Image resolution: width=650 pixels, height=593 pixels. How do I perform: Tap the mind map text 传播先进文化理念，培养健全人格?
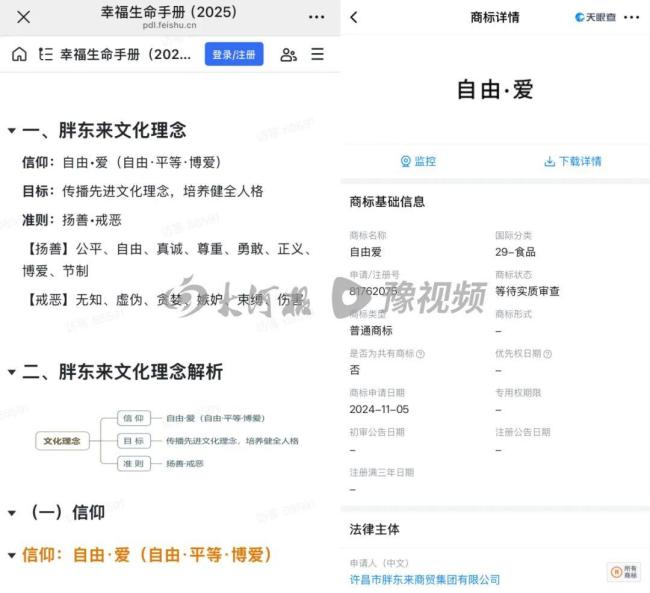tap(232, 441)
